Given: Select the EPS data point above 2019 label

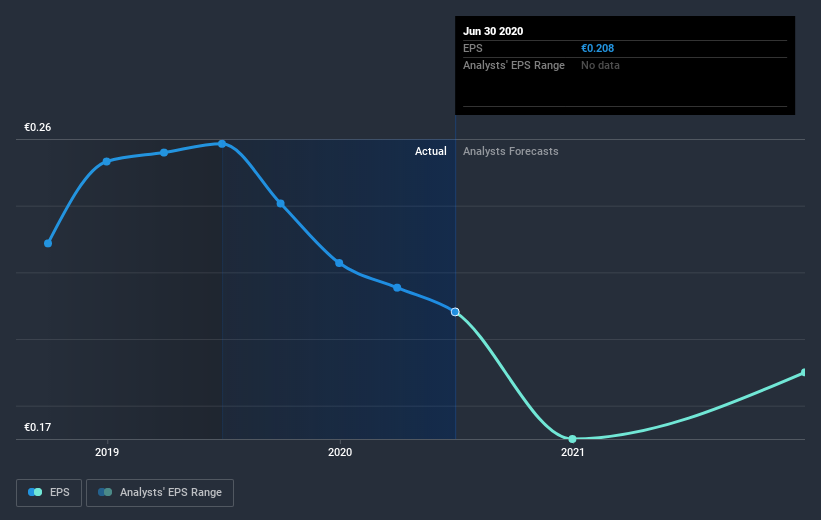Looking at the screenshot, I should (106, 161).
